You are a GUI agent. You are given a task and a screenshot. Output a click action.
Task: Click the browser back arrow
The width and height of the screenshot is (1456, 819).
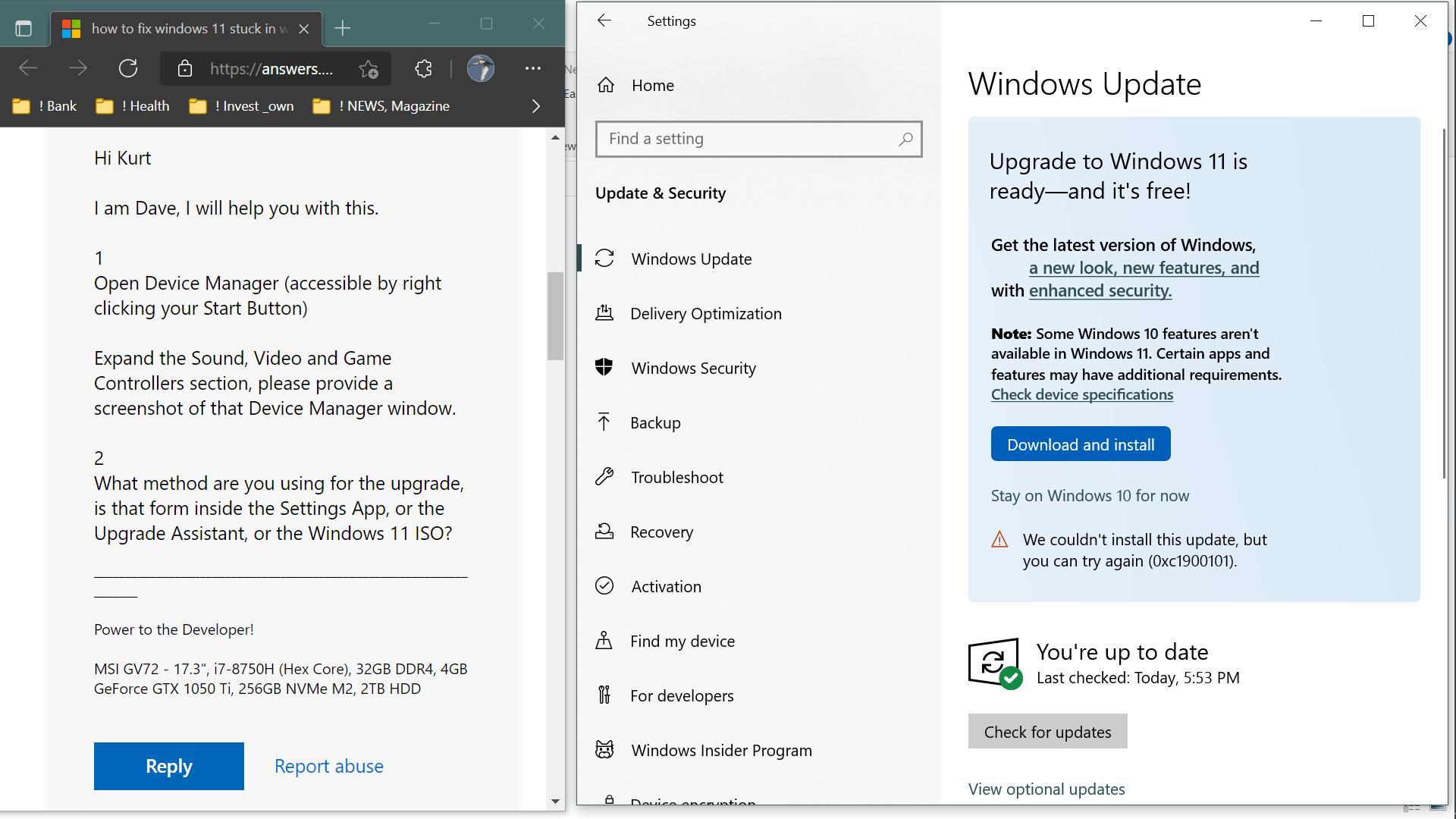(x=28, y=69)
